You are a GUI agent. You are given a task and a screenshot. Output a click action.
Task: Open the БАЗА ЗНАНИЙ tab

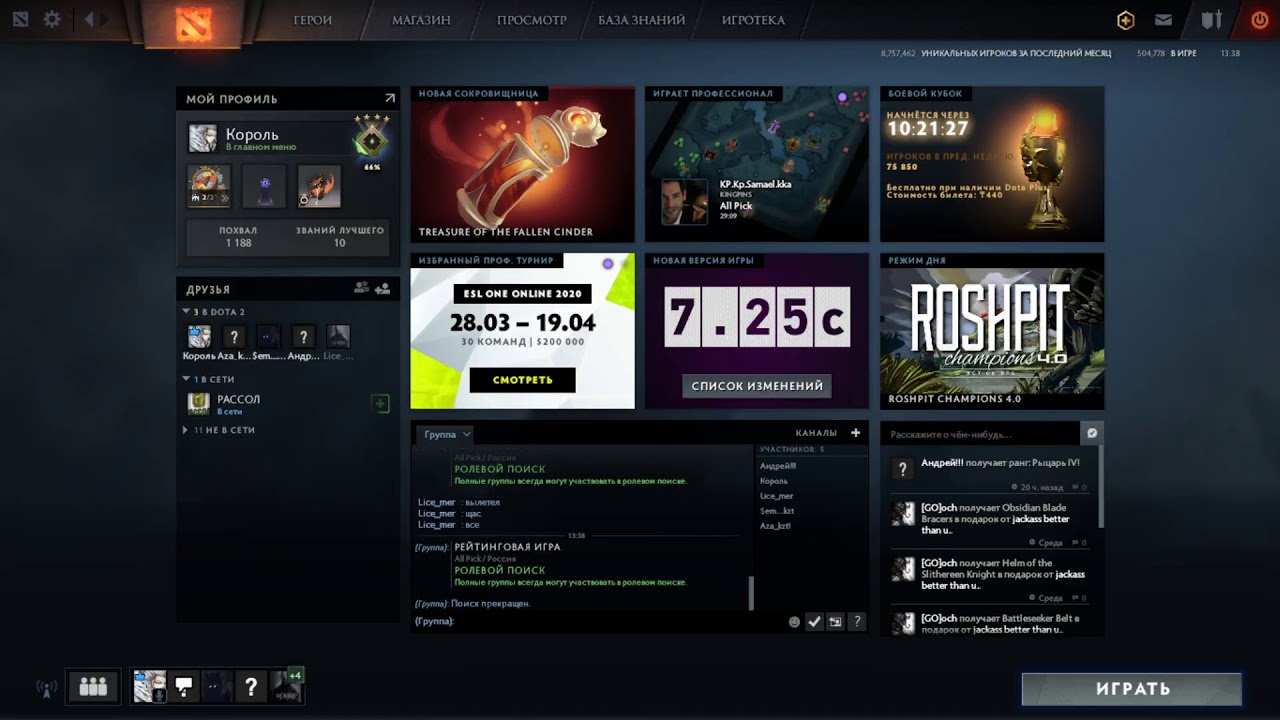642,20
